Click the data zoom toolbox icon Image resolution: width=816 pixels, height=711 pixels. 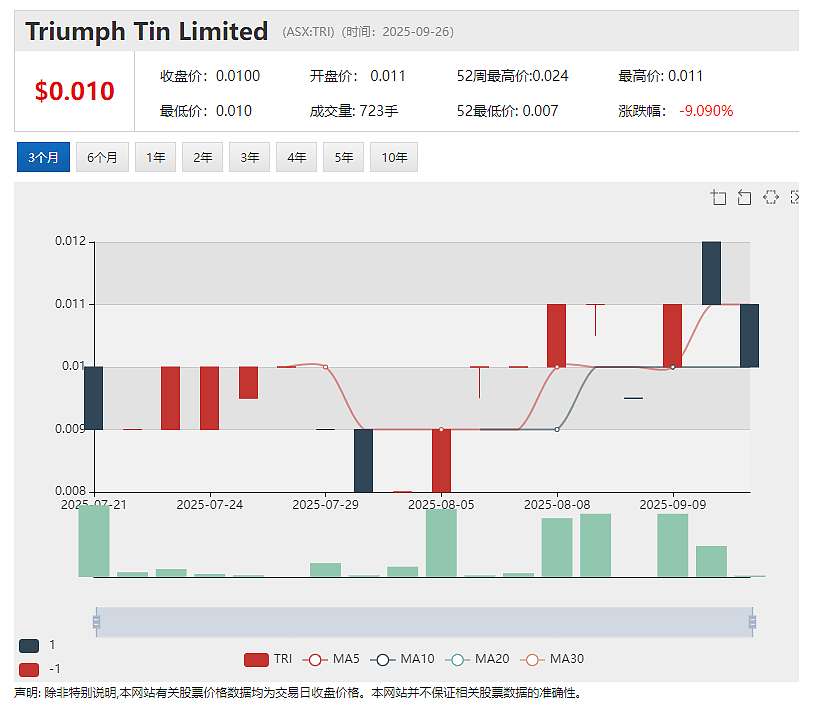tap(719, 197)
